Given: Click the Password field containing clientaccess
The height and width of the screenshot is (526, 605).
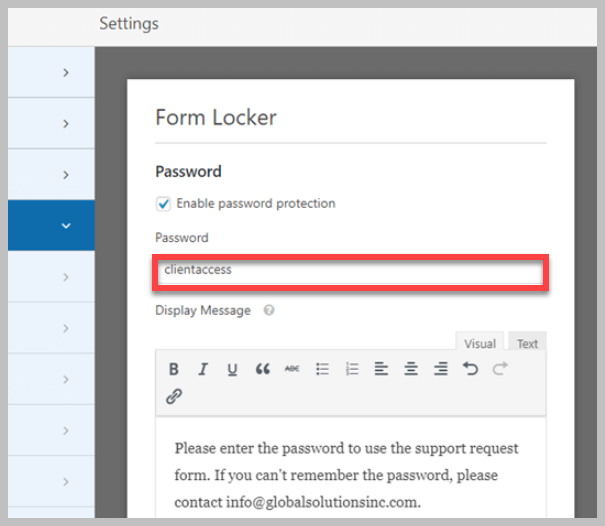Looking at the screenshot, I should coord(350,272).
